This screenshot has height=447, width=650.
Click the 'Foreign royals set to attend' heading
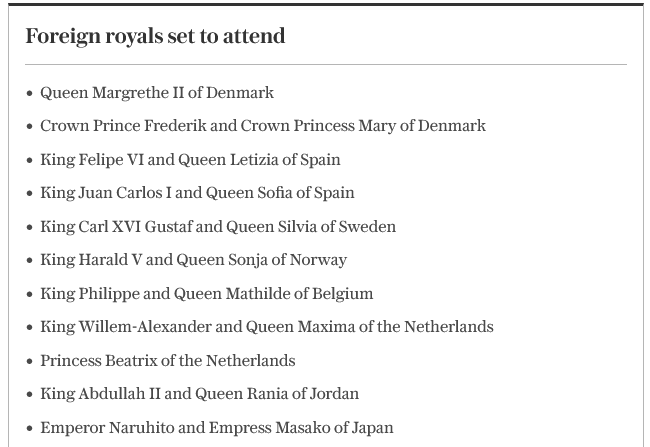coord(155,36)
